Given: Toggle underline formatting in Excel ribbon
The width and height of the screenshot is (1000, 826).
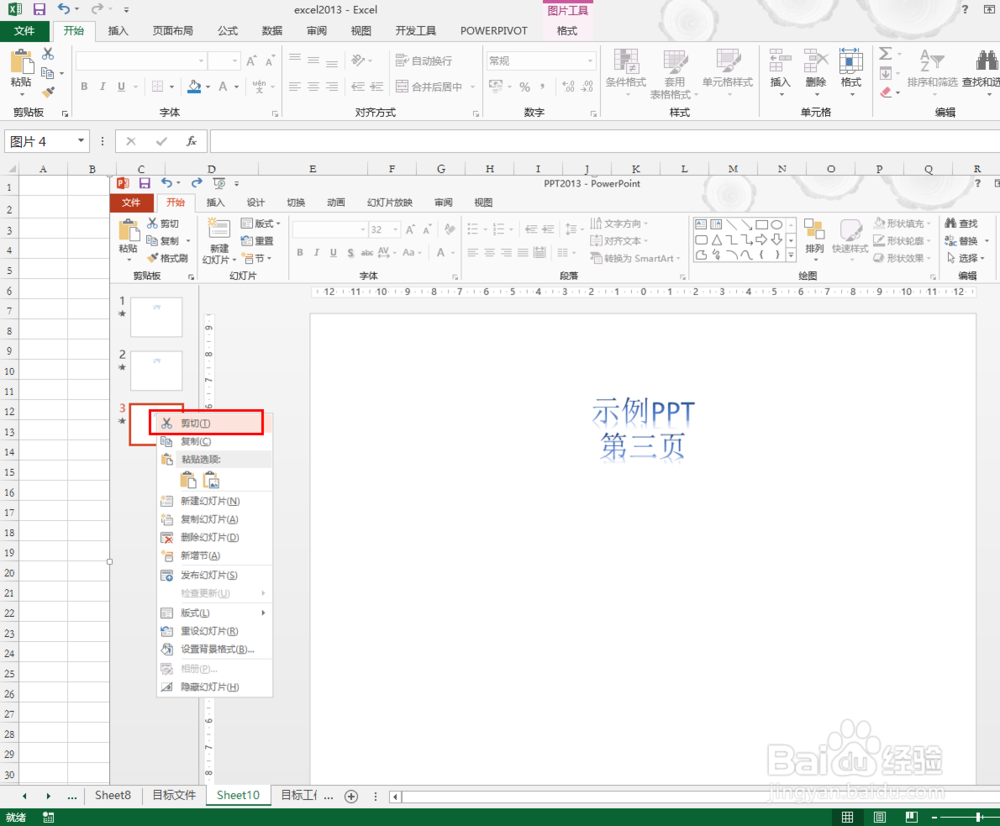Looking at the screenshot, I should (x=121, y=86).
